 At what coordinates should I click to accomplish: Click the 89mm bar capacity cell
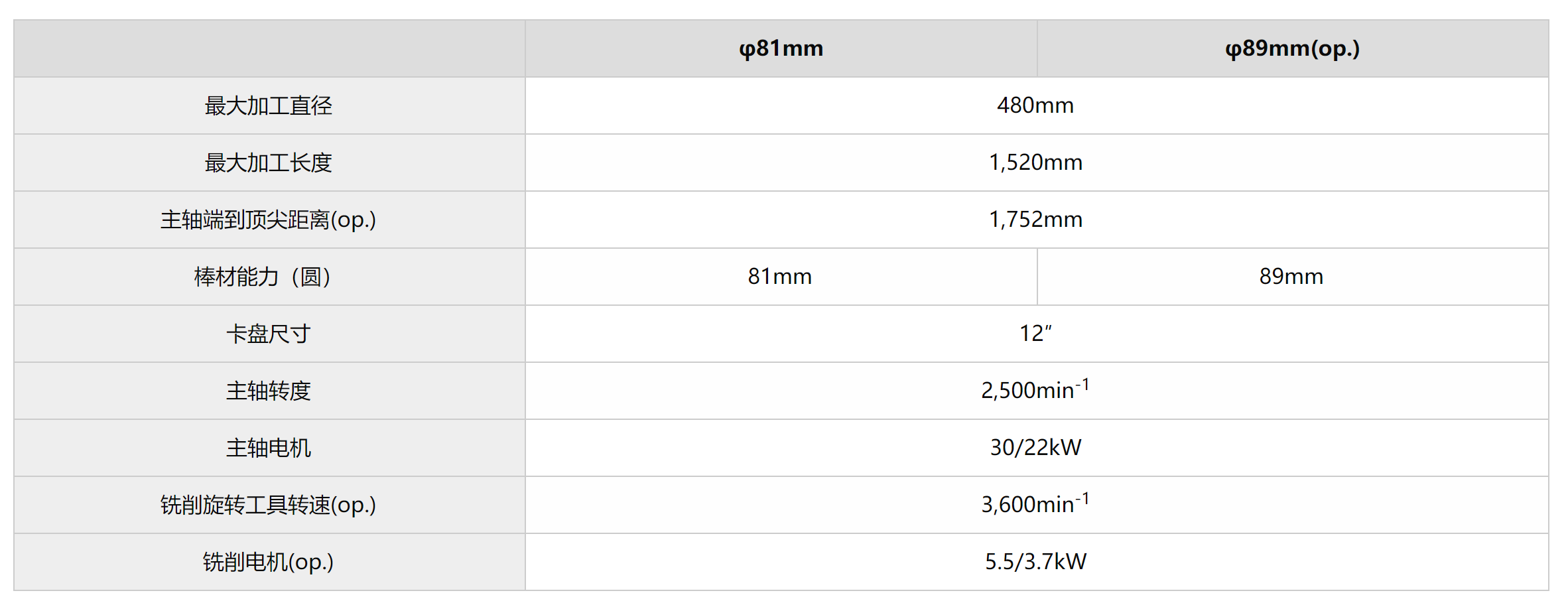pyautogui.click(x=1291, y=277)
